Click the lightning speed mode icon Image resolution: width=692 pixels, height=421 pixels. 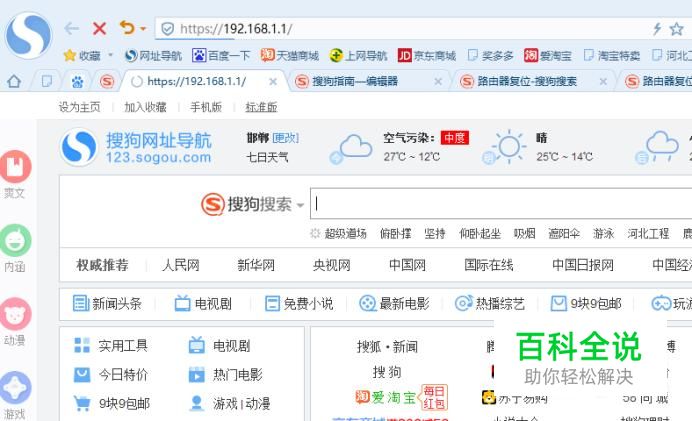pyautogui.click(x=657, y=29)
